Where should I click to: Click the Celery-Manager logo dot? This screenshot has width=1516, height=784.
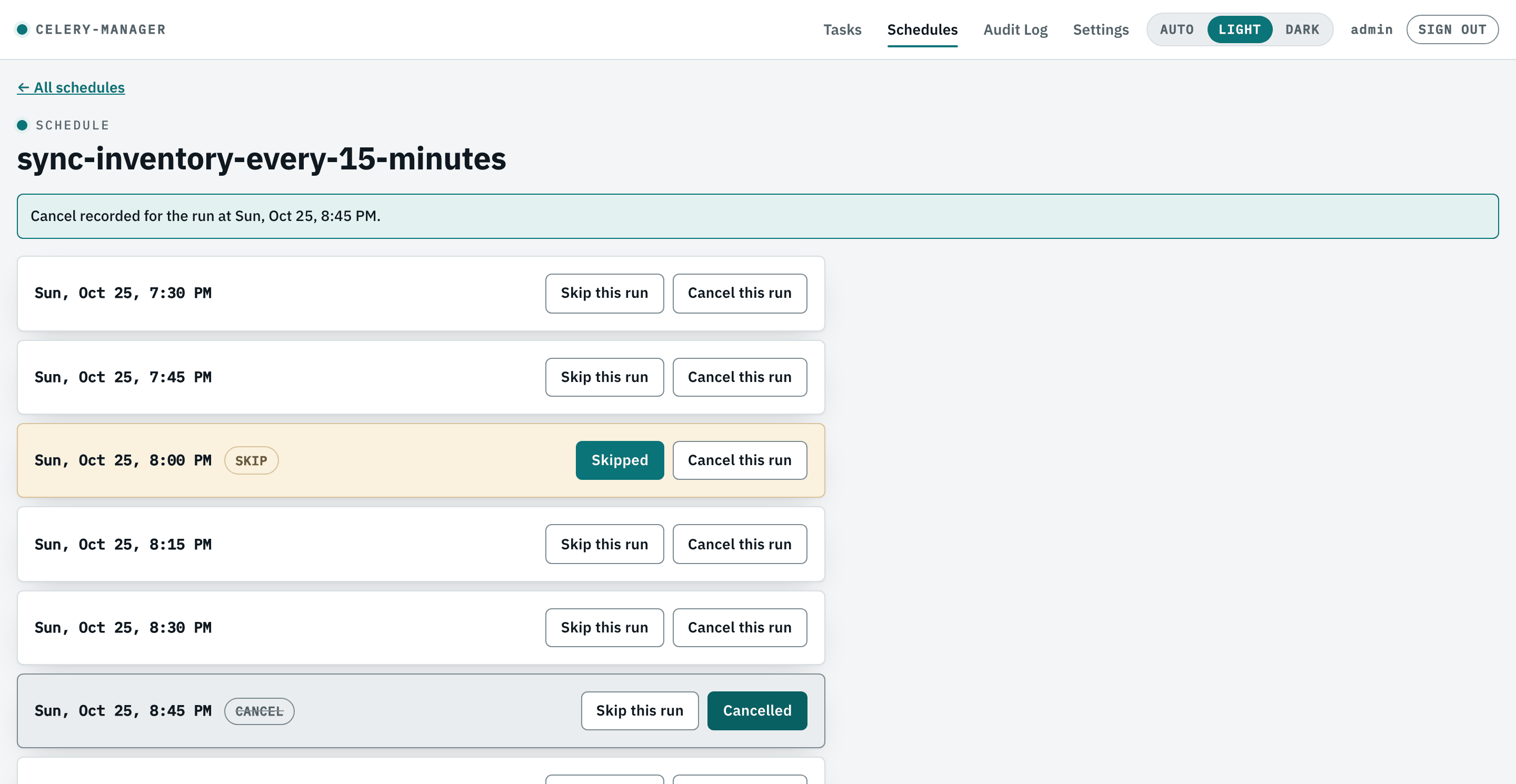coord(22,29)
